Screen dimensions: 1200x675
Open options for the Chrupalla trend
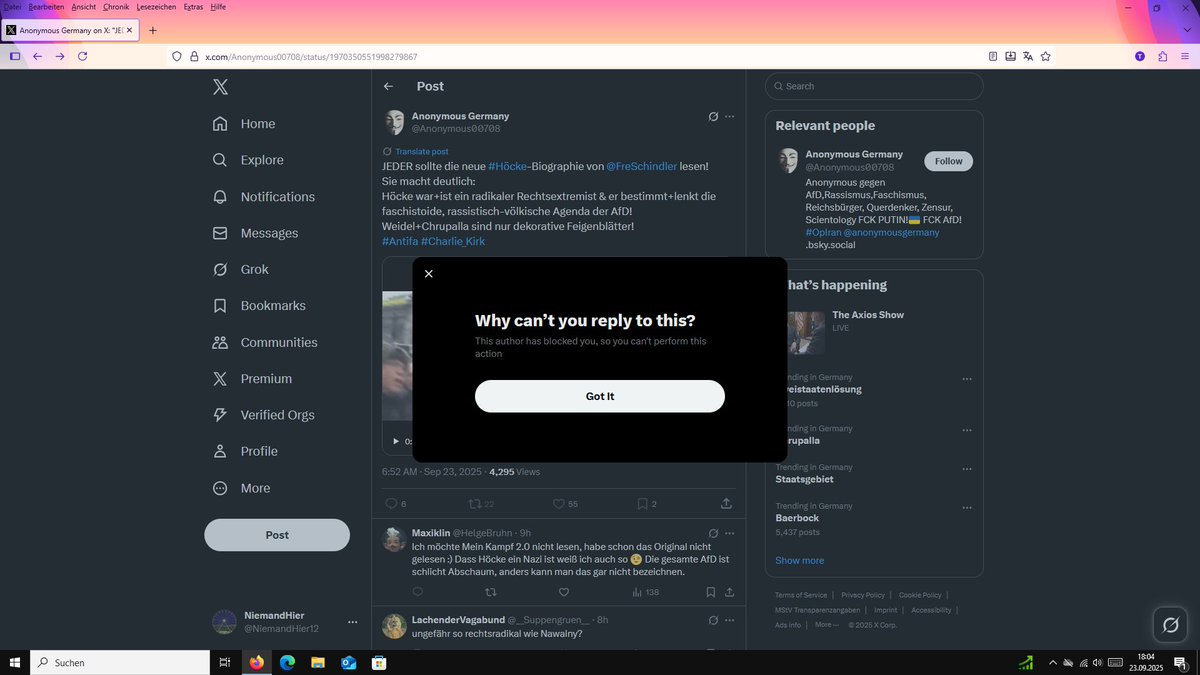(x=967, y=430)
